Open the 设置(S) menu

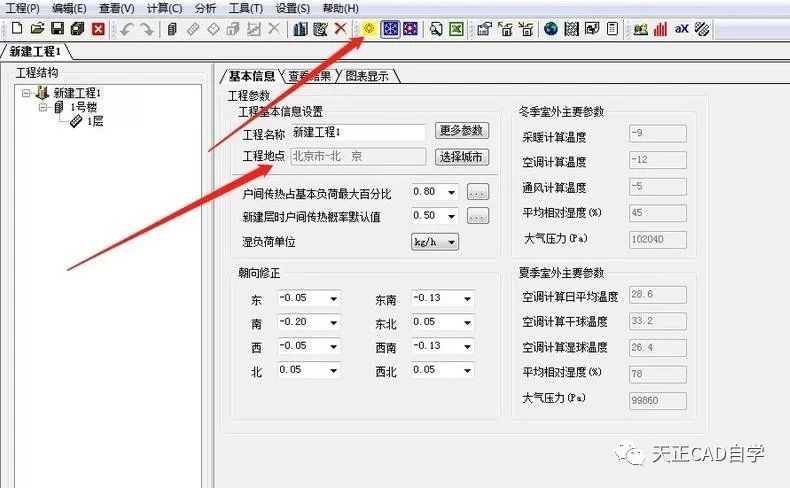point(293,9)
